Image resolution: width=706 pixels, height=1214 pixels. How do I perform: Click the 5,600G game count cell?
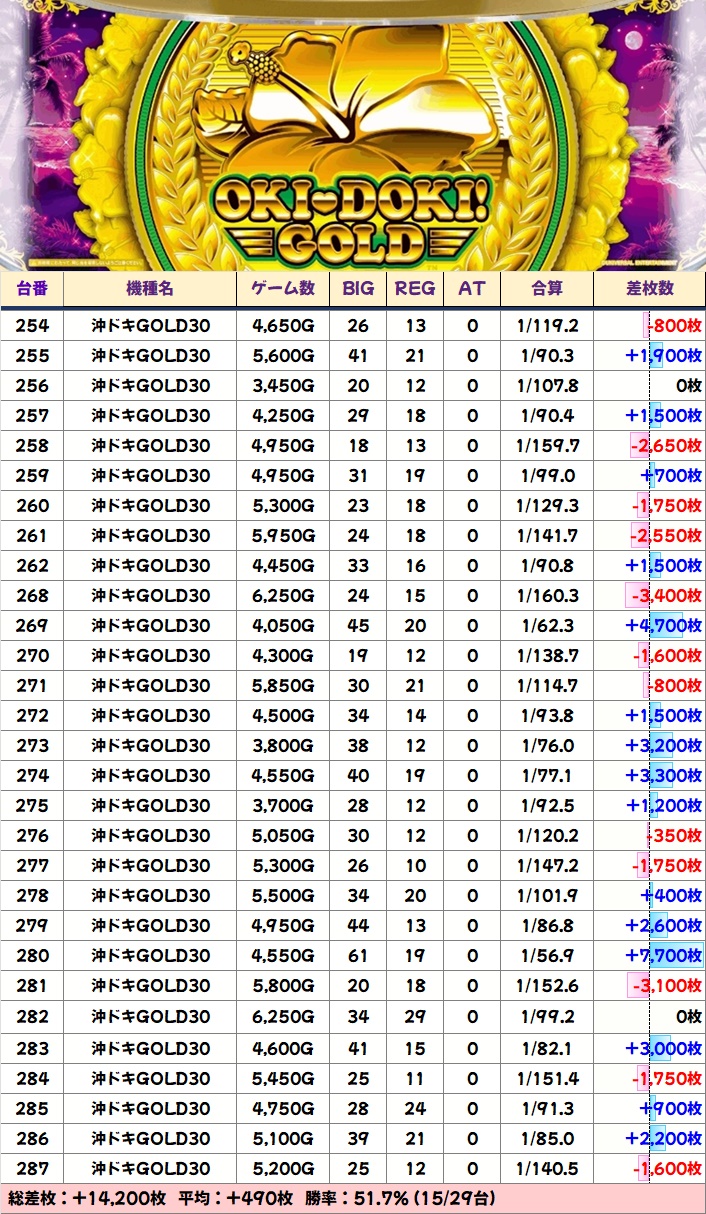point(283,356)
